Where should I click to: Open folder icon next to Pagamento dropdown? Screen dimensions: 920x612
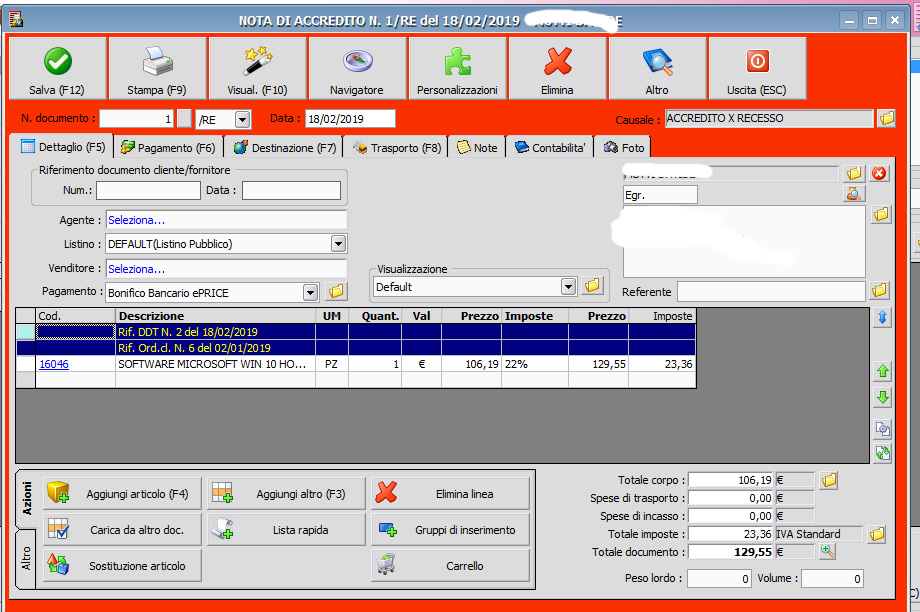coord(336,291)
